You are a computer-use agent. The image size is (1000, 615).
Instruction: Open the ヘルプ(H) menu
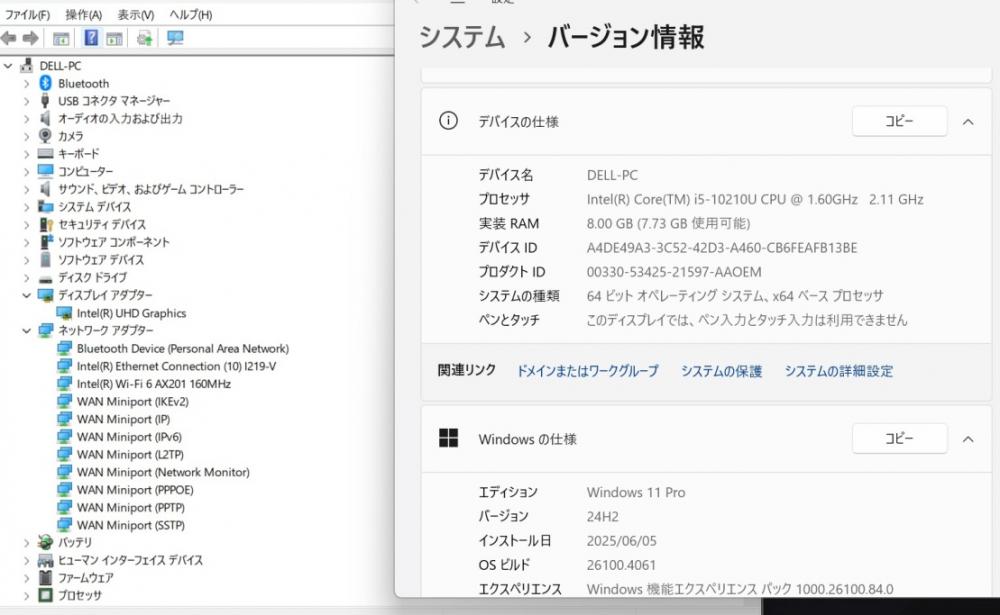(x=191, y=14)
